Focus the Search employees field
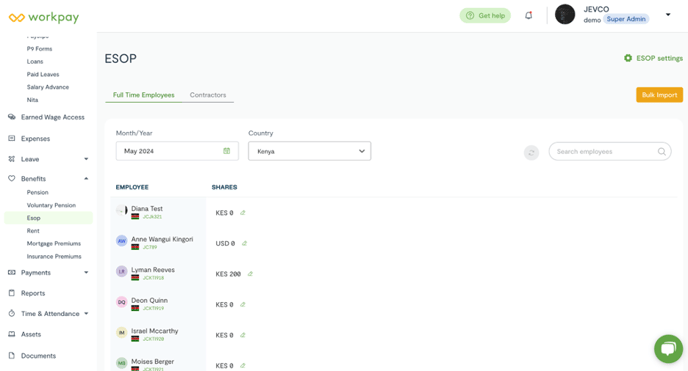The image size is (688, 371). (x=610, y=151)
